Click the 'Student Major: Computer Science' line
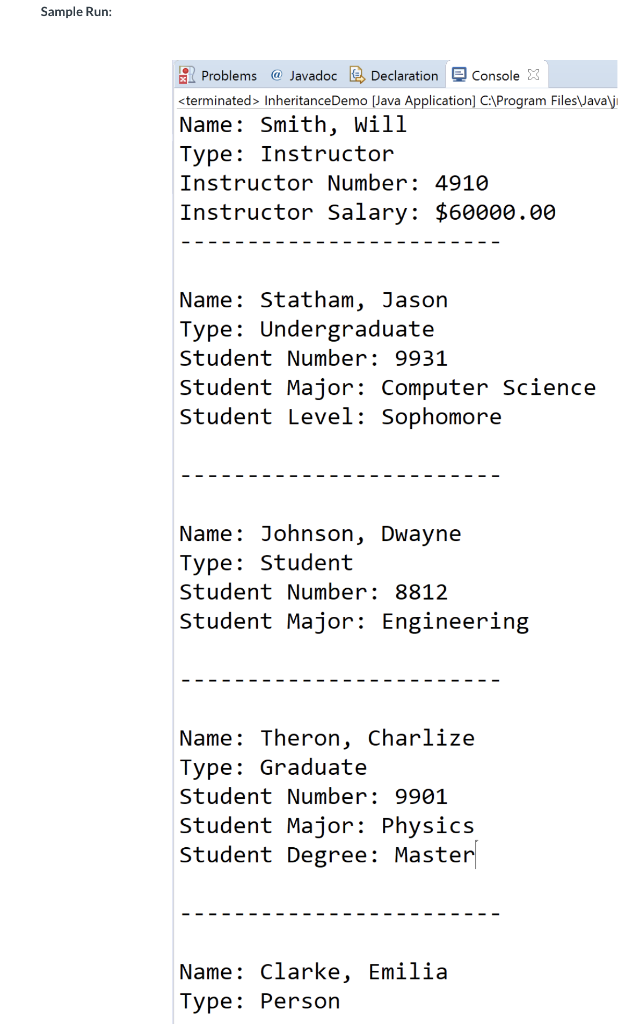640x1024 pixels. point(388,388)
